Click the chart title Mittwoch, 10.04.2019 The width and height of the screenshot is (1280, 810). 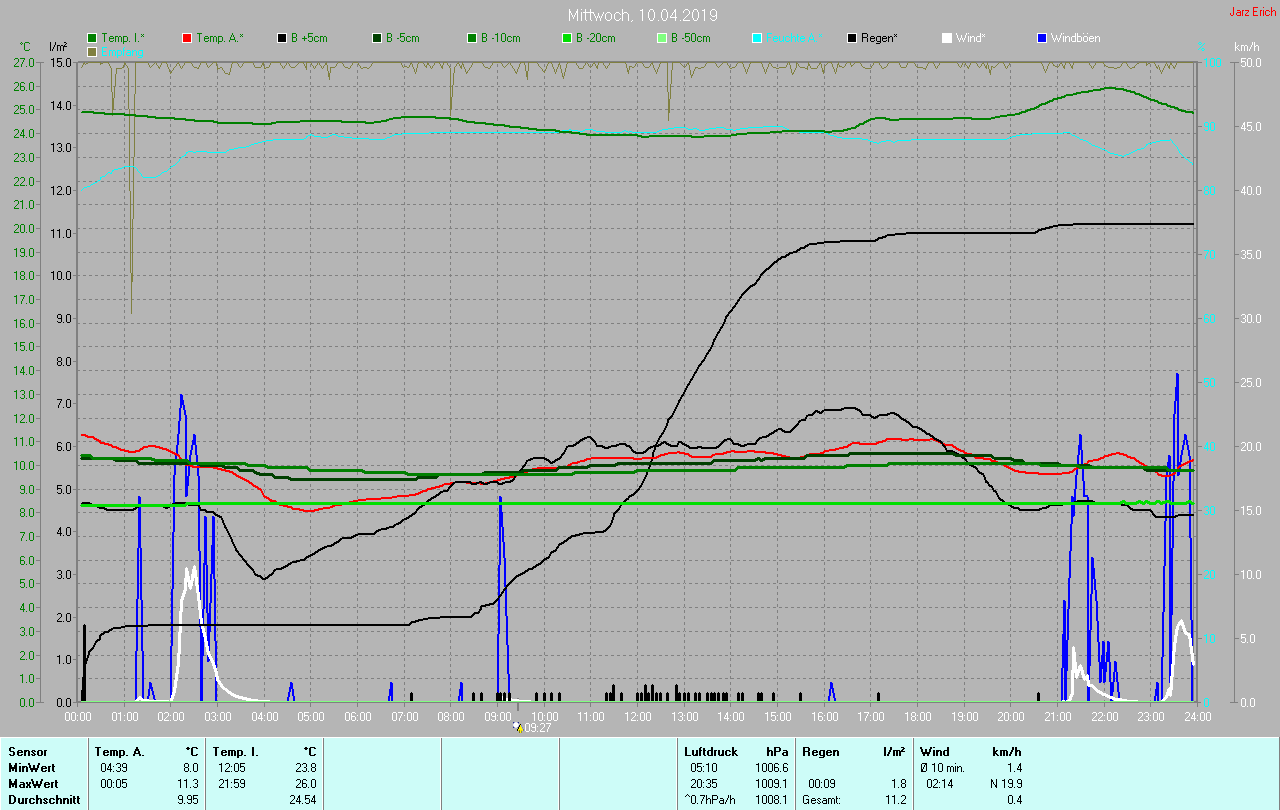642,15
